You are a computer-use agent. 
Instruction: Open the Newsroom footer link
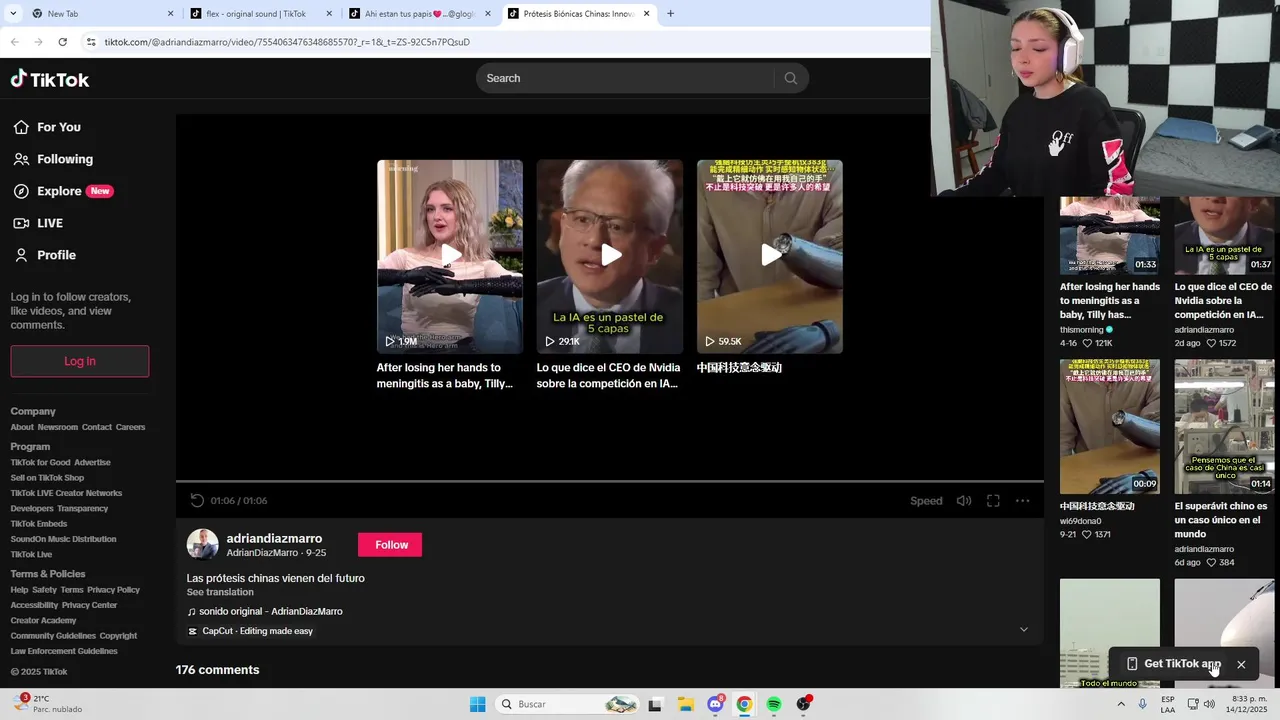(57, 427)
